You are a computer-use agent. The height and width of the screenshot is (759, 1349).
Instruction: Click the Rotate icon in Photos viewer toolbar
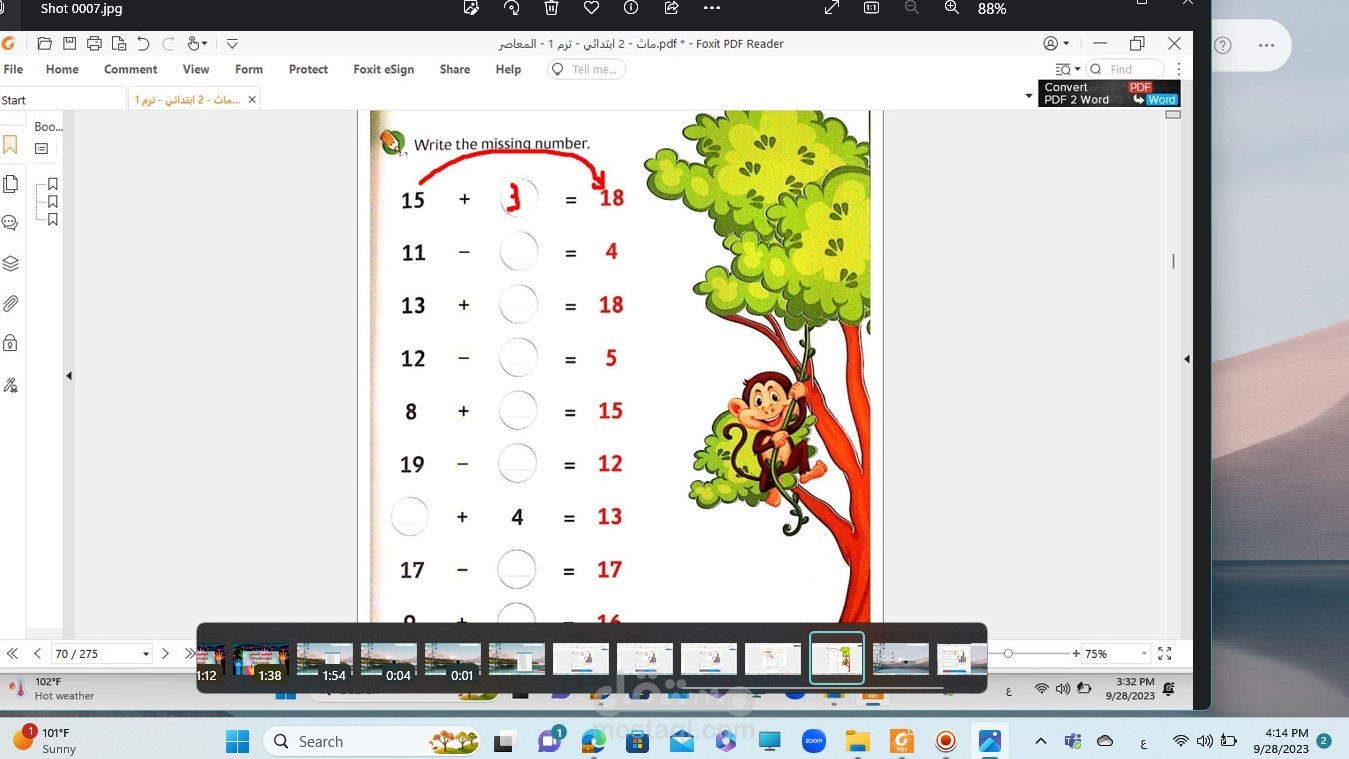click(511, 8)
